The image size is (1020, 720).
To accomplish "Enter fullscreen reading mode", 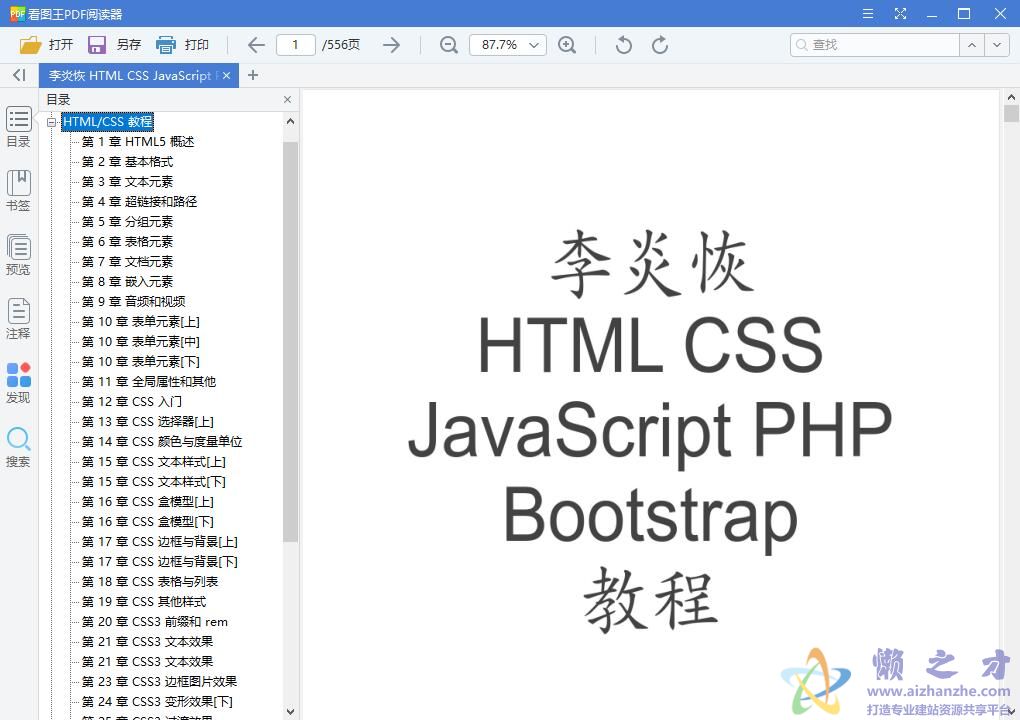I will coord(900,13).
